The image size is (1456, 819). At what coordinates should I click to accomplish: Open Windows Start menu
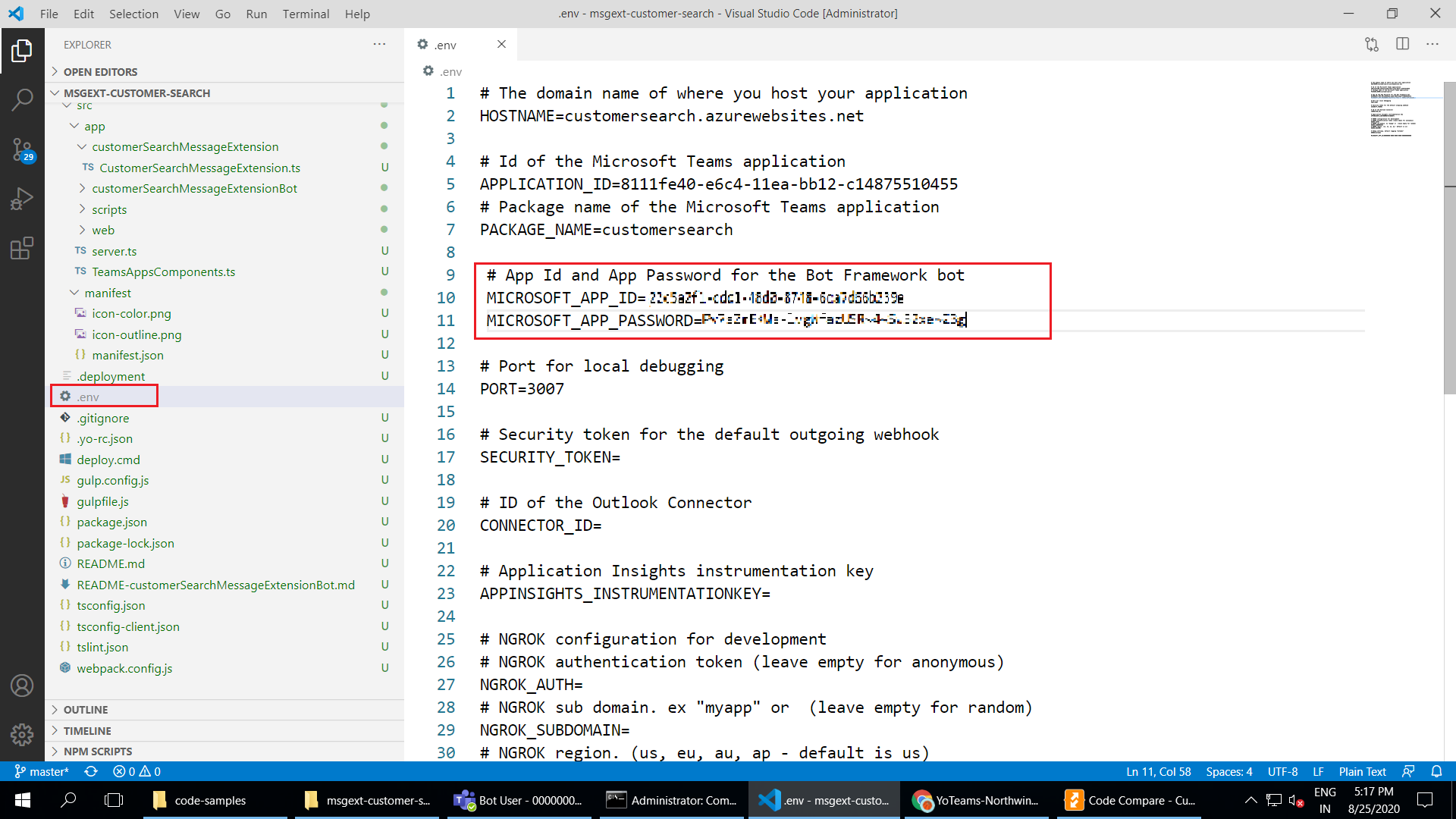(22, 800)
